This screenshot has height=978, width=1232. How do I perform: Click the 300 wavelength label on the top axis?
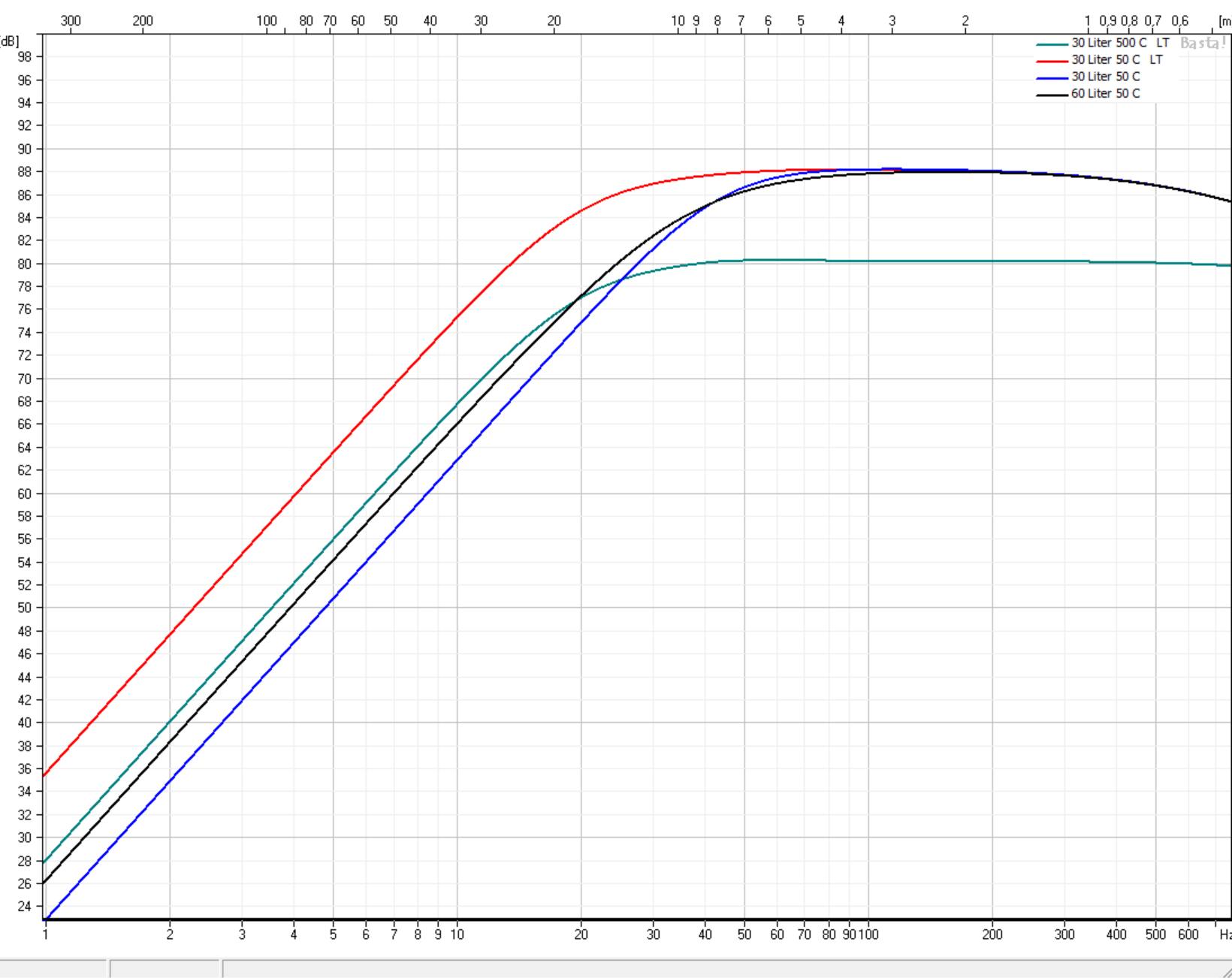(x=71, y=20)
